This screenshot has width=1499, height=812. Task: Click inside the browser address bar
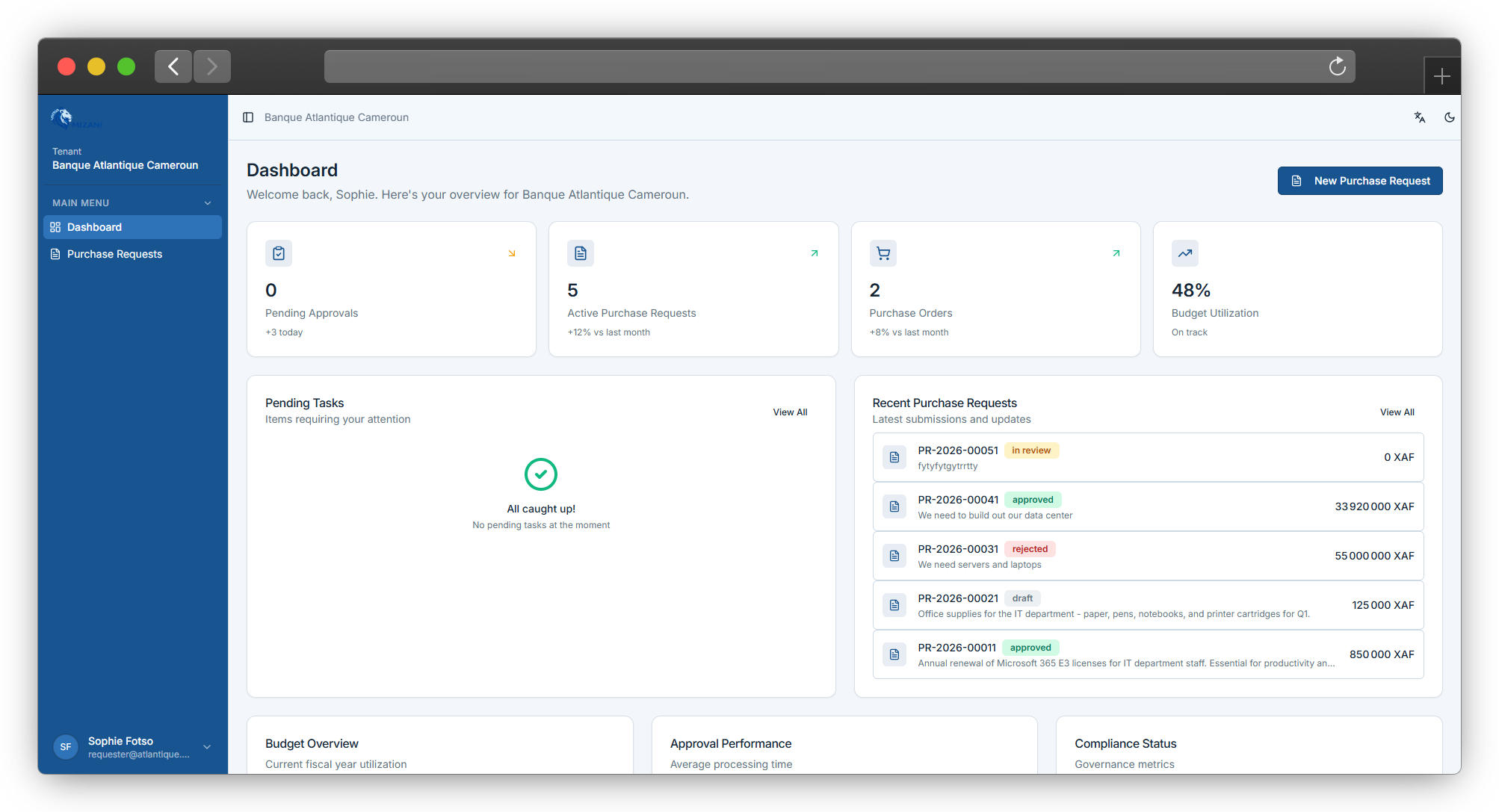[x=822, y=66]
